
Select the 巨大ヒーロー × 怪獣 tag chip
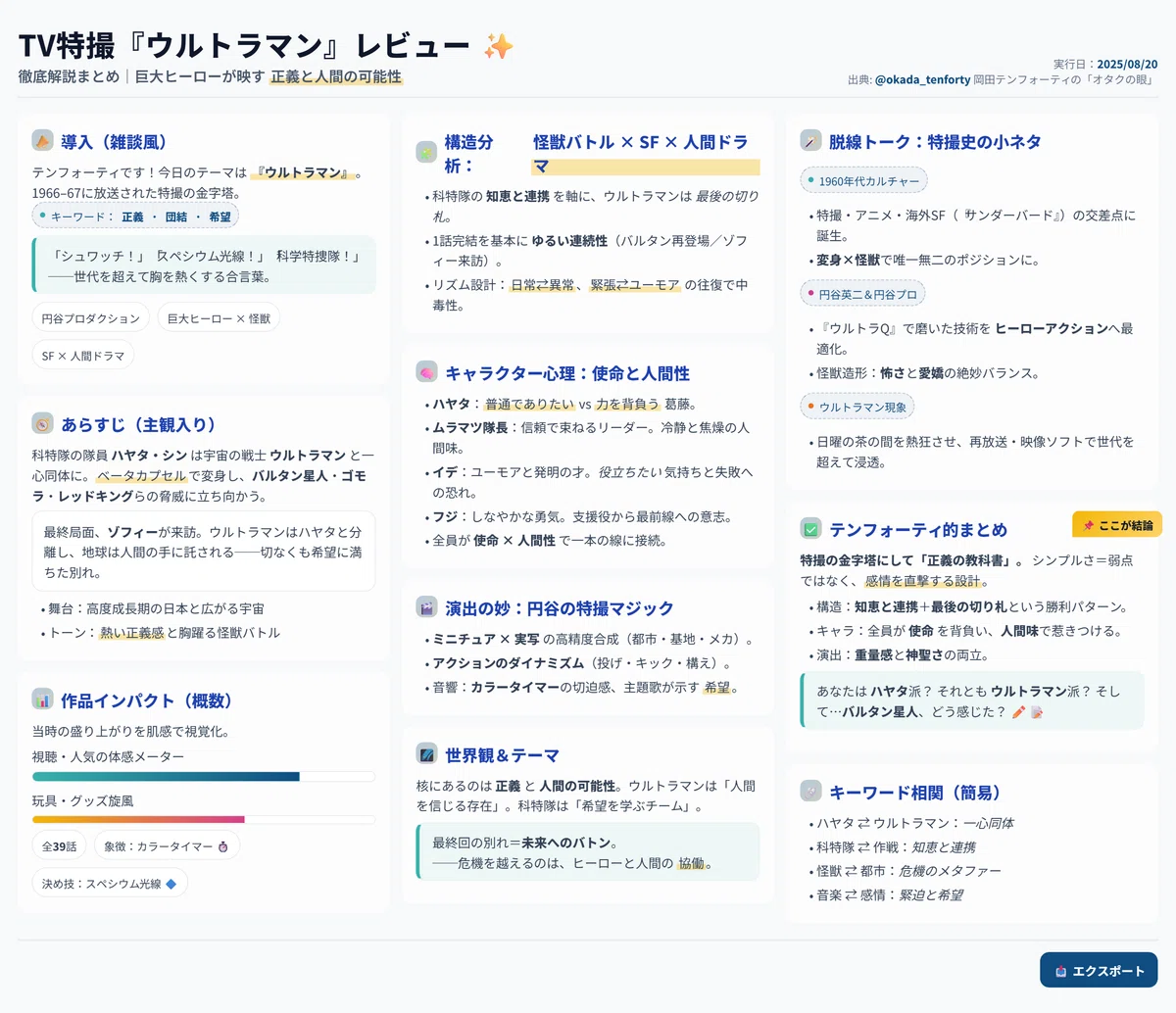pyautogui.click(x=219, y=317)
